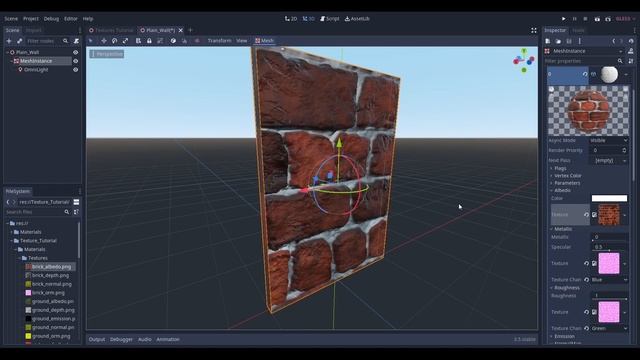The width and height of the screenshot is (640, 360).
Task: Revert Metallic Texture Channel with reset arrow
Action: click(587, 280)
